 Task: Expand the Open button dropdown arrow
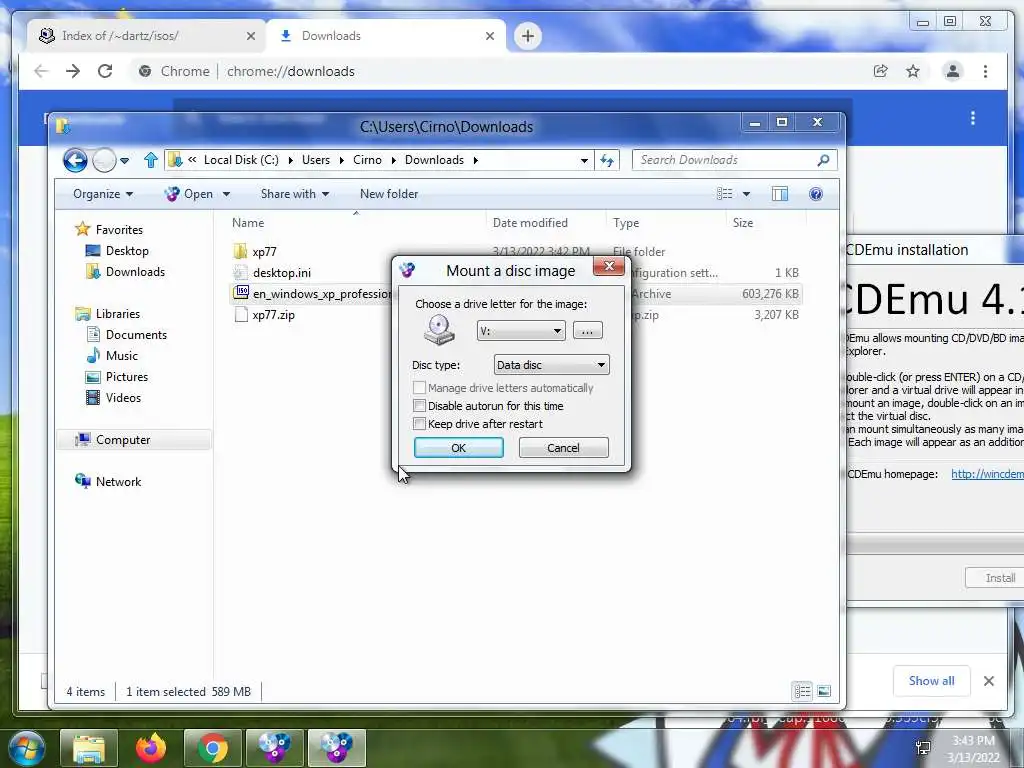(226, 195)
